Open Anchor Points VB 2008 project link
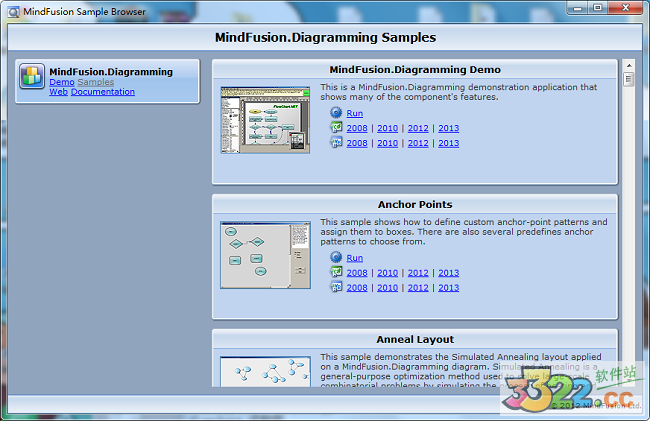Viewport: 650px width, 421px height. click(x=357, y=288)
